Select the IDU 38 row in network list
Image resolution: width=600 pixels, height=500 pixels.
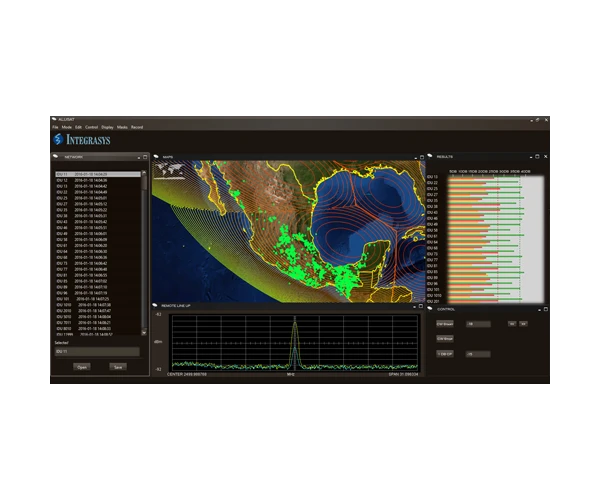click(x=98, y=216)
